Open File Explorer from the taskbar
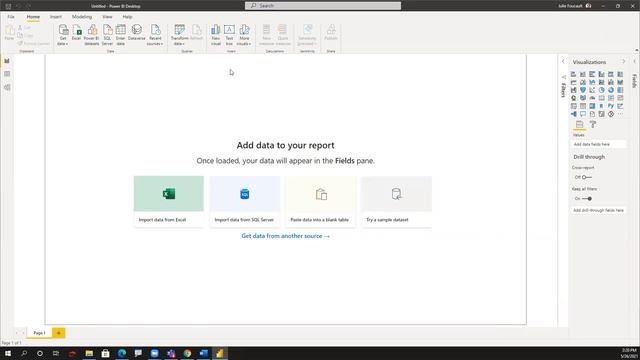Image resolution: width=640 pixels, height=360 pixels. [89, 353]
